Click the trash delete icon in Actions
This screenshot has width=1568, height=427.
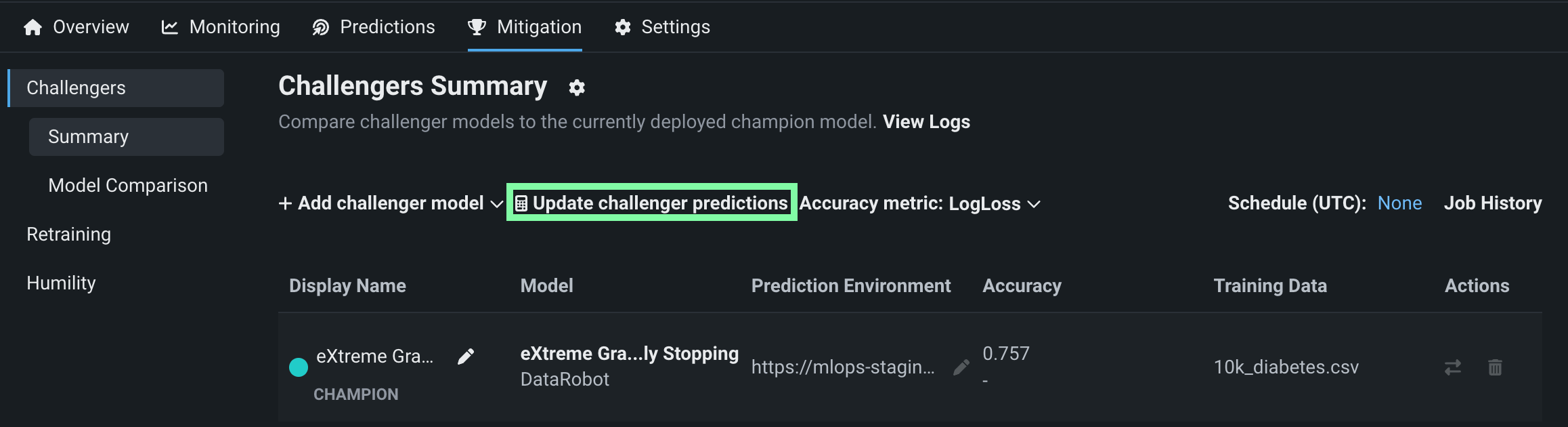pos(1495,367)
